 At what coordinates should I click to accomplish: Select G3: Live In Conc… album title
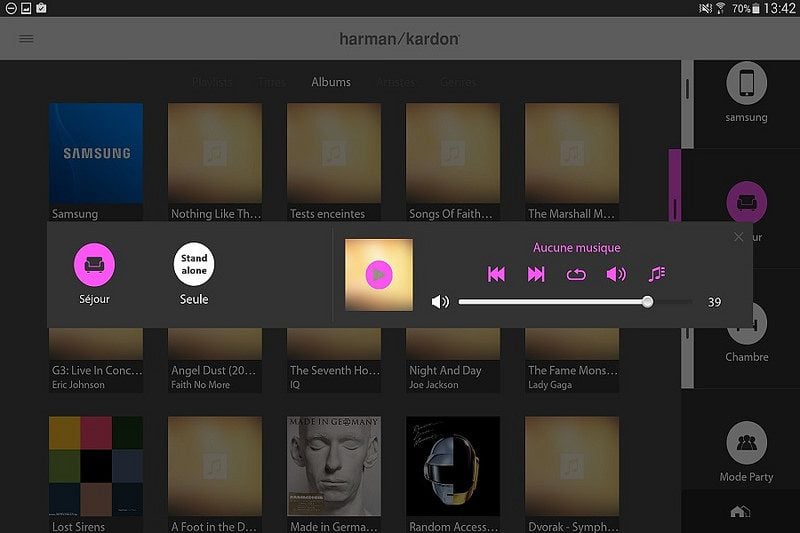click(97, 370)
